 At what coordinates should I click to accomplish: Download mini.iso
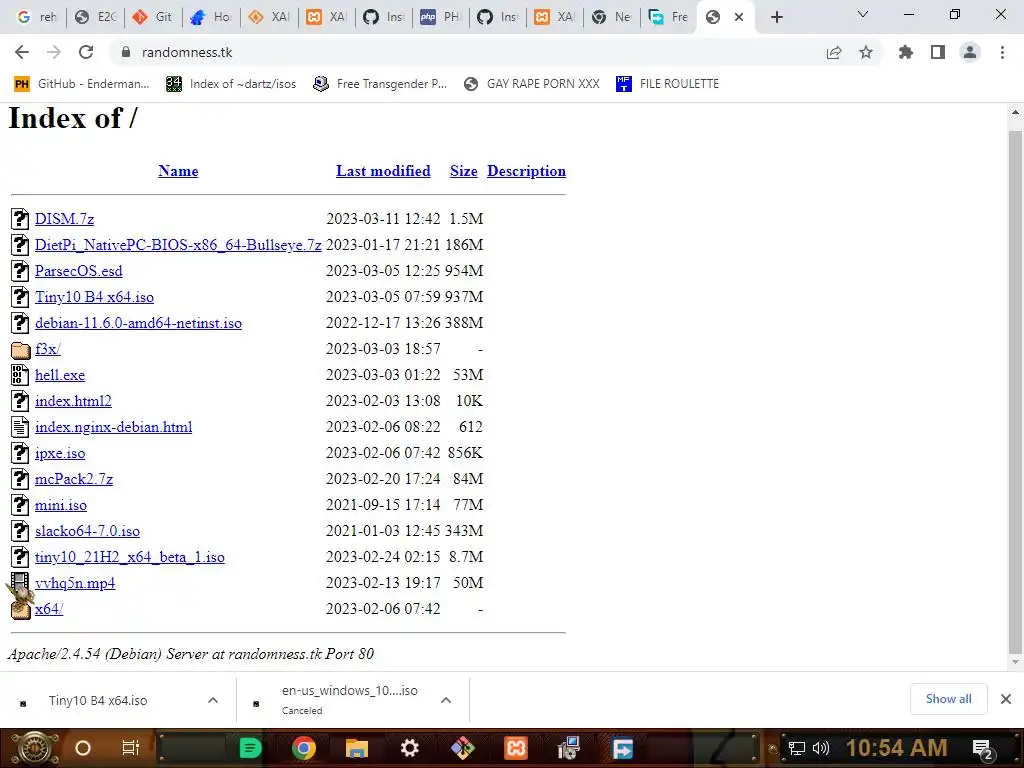(x=61, y=505)
